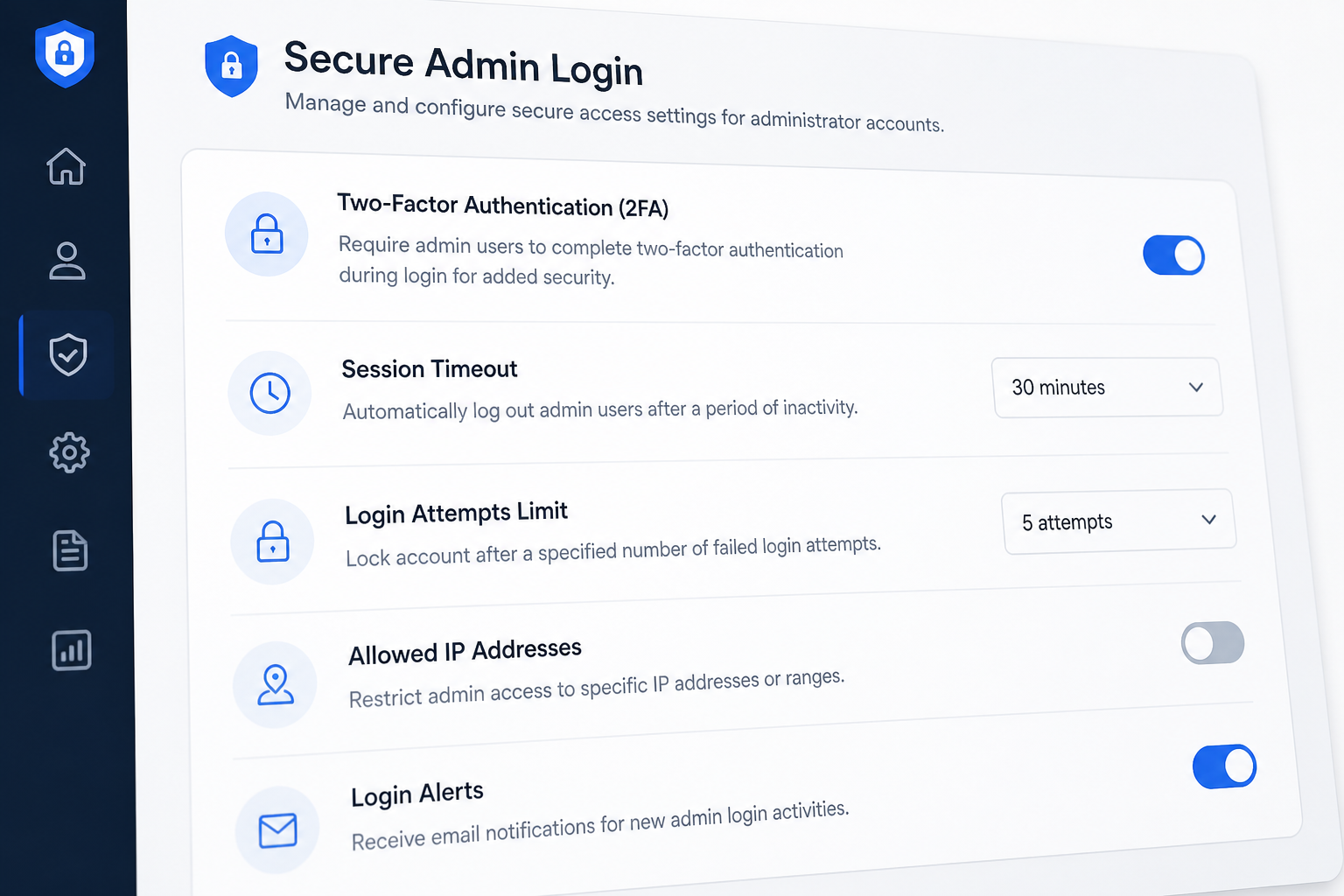Open the Reports bar chart icon
1344x896 pixels.
71,650
